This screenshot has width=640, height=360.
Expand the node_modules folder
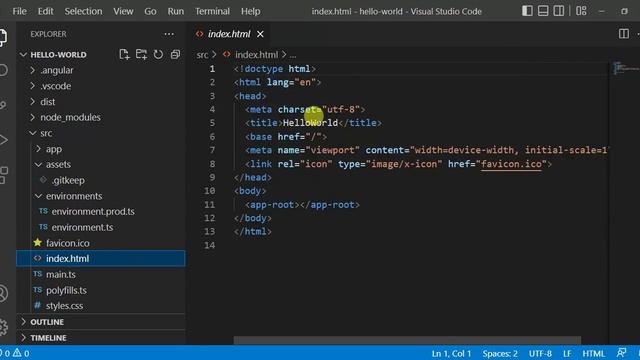(32, 118)
